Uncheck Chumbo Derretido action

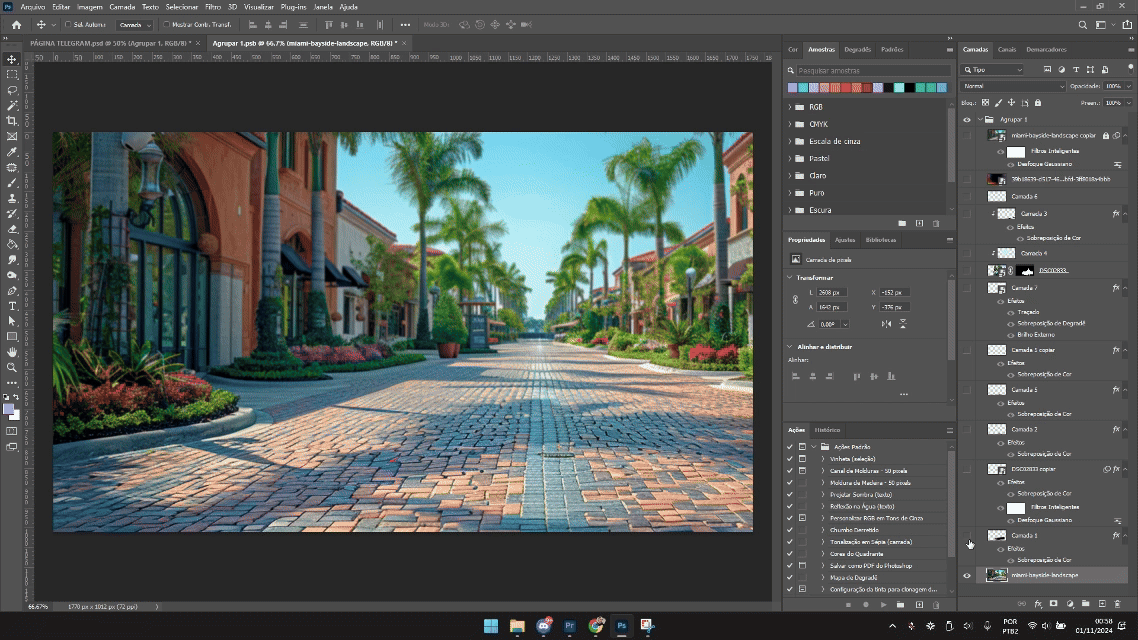pyautogui.click(x=790, y=530)
